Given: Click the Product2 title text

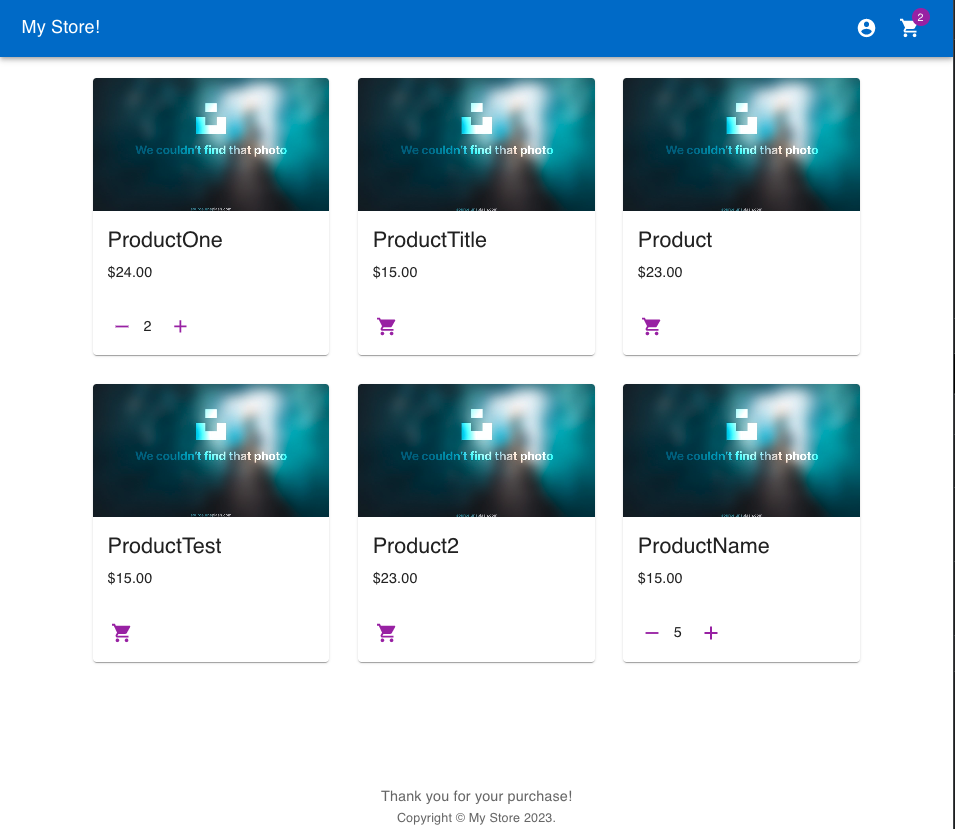Looking at the screenshot, I should coord(416,546).
